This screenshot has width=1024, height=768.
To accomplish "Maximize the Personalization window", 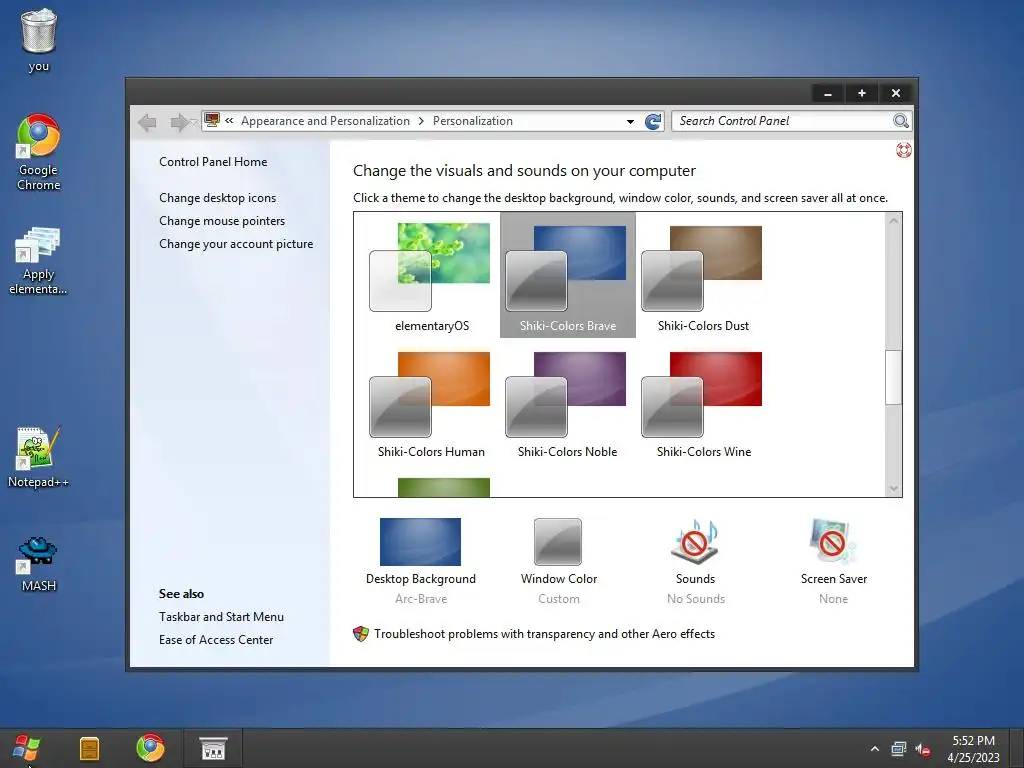I will point(862,93).
